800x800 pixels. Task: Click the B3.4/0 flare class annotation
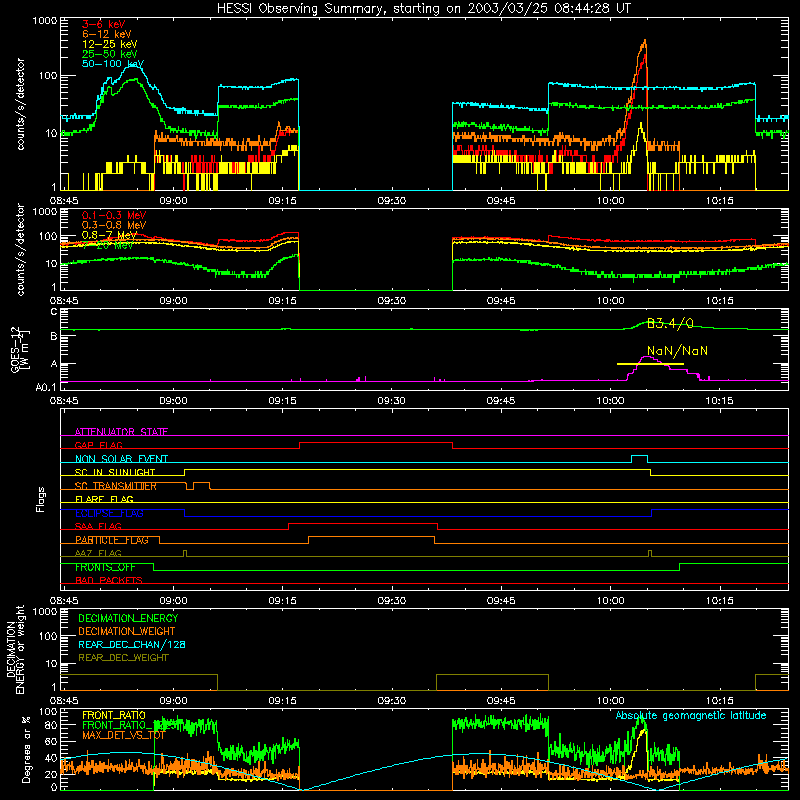point(670,323)
